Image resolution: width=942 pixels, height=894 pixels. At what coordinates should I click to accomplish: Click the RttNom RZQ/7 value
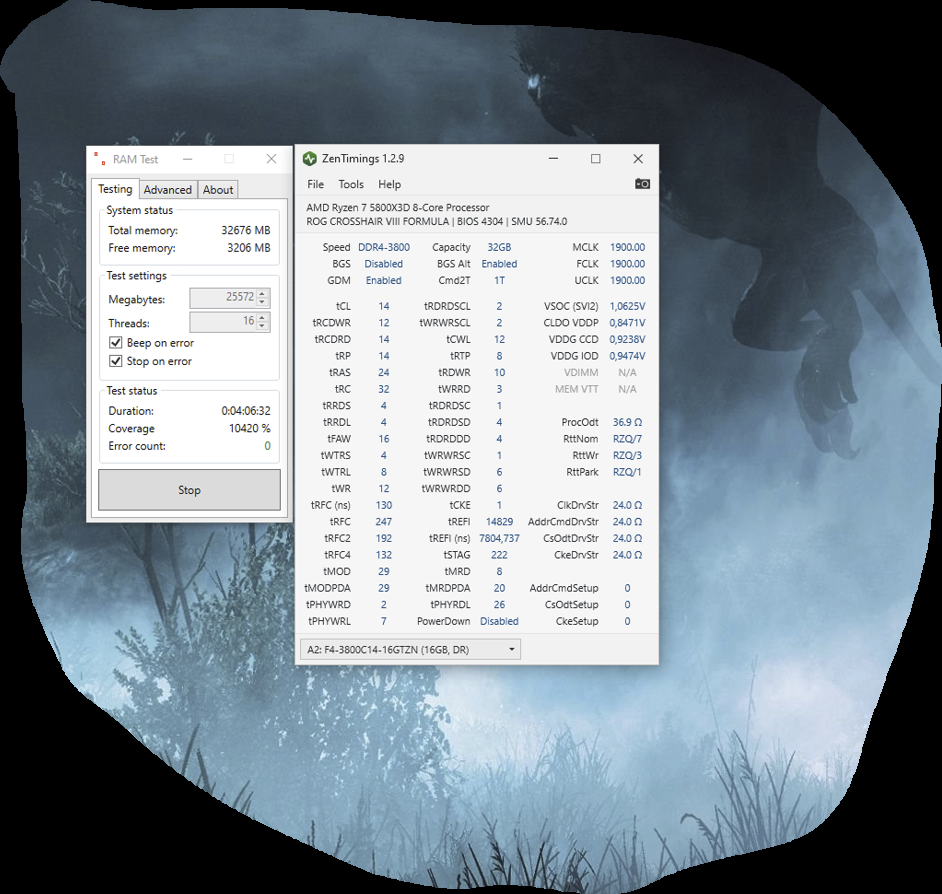[627, 439]
